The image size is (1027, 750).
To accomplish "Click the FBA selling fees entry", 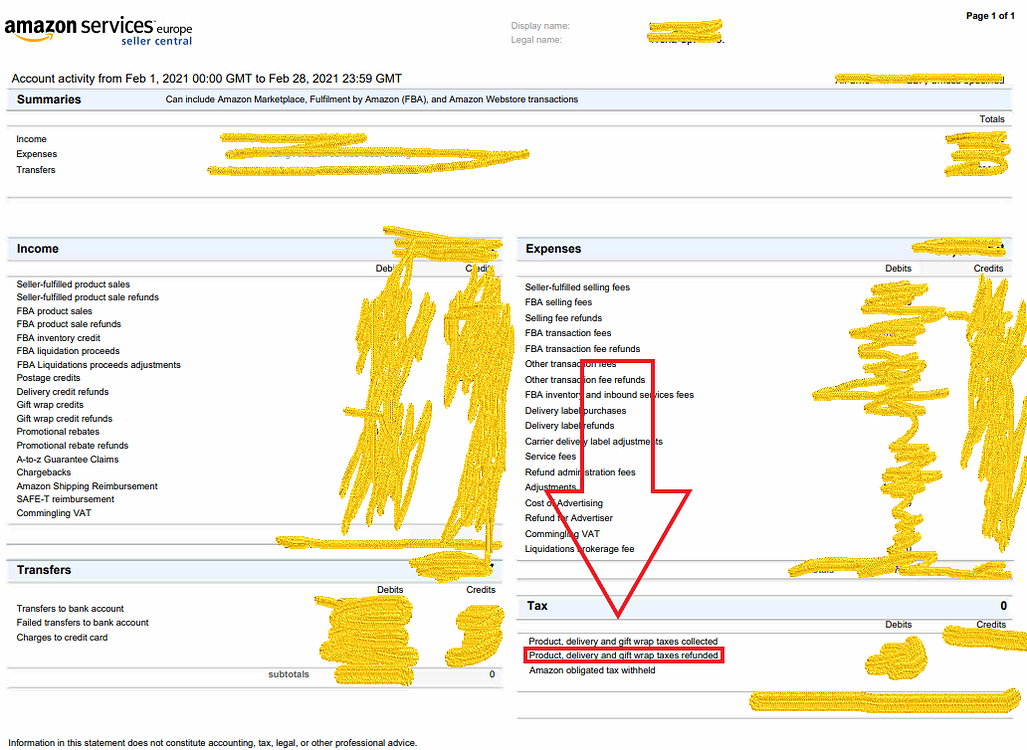I will point(559,302).
